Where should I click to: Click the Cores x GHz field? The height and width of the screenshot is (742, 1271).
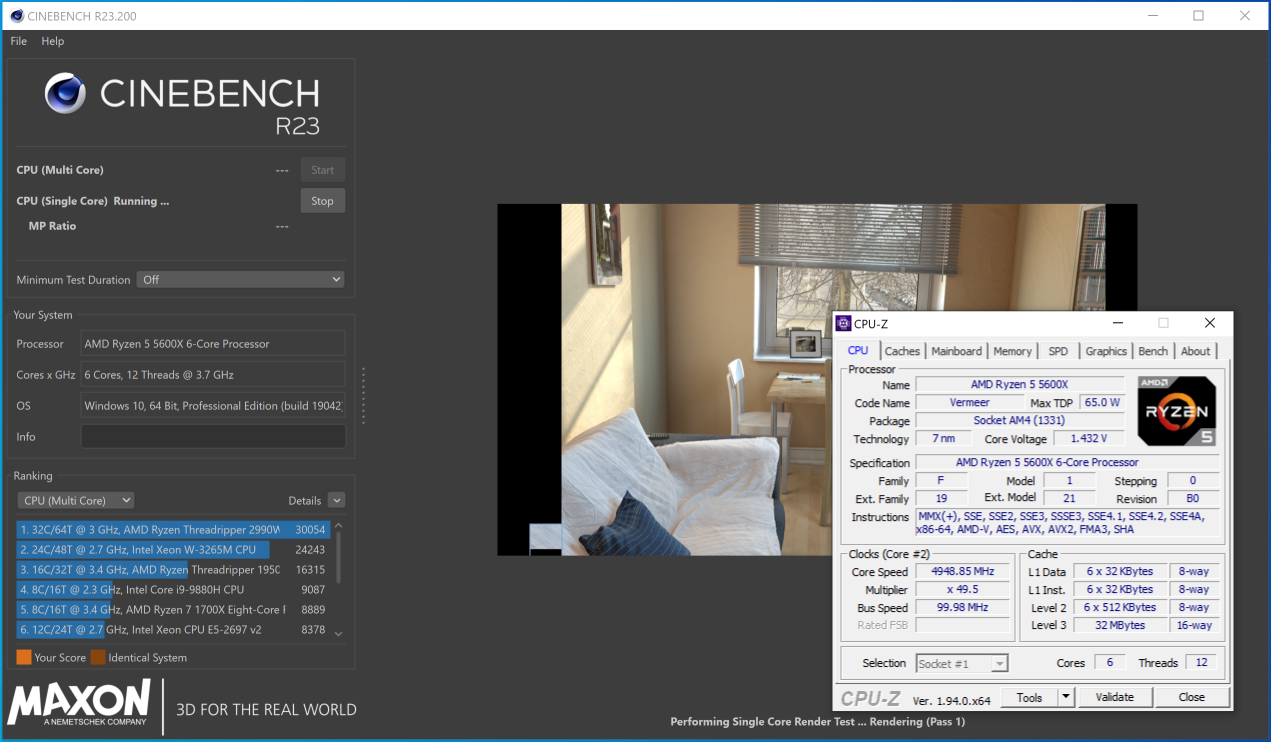coord(213,375)
